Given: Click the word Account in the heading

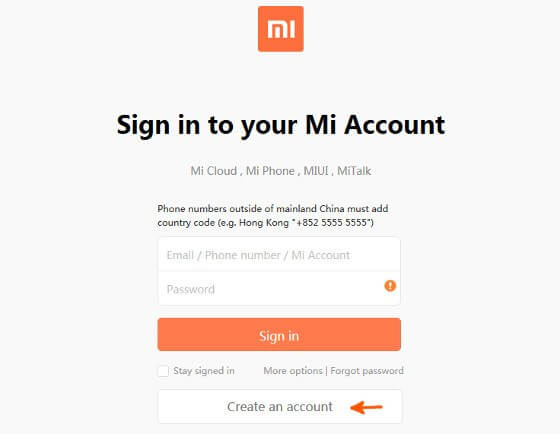Looking at the screenshot, I should (x=395, y=125).
